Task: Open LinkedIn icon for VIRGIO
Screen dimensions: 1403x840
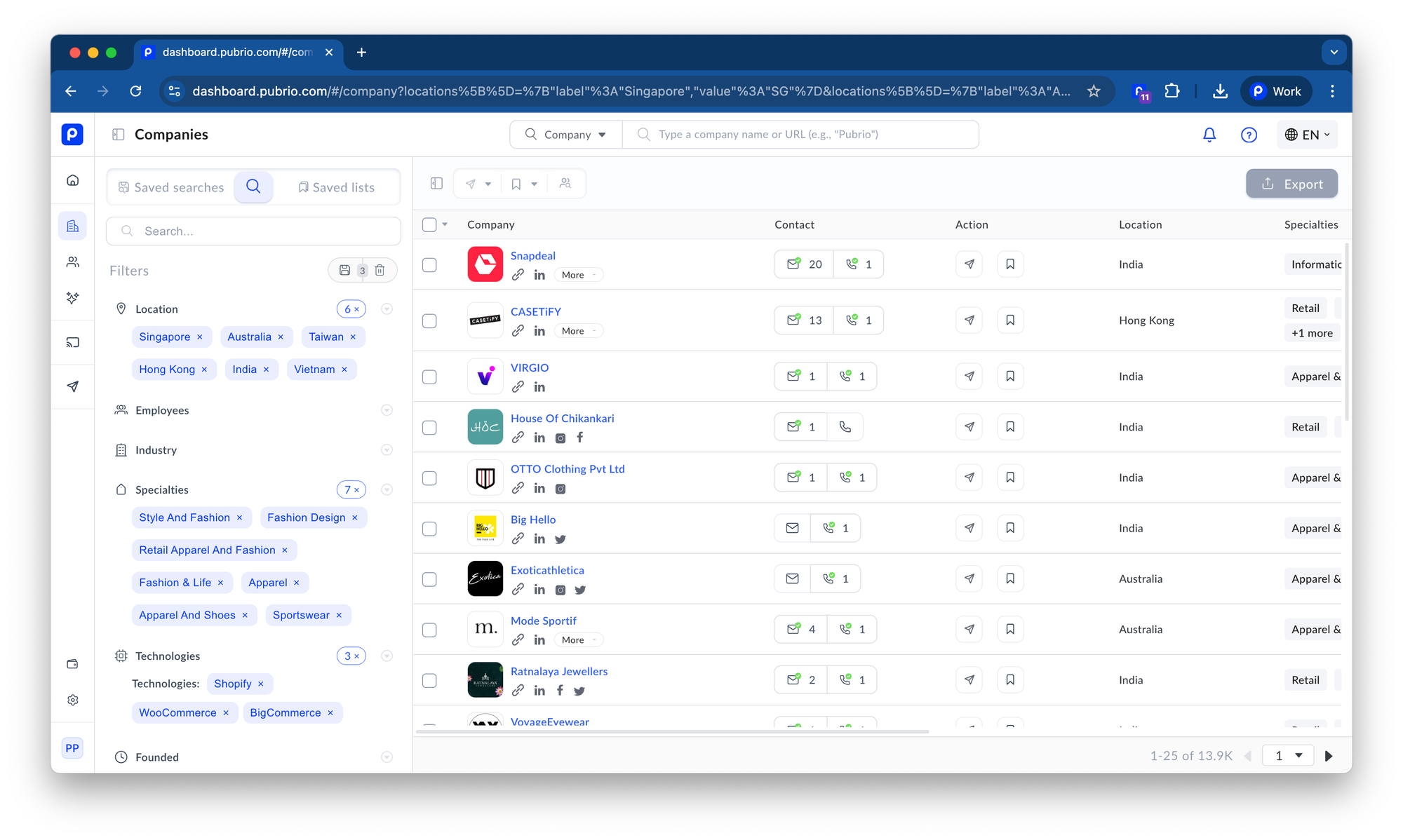Action: click(539, 387)
